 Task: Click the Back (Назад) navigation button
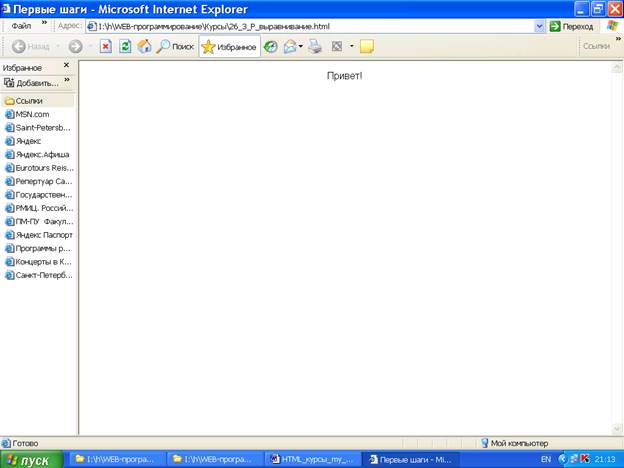click(31, 47)
